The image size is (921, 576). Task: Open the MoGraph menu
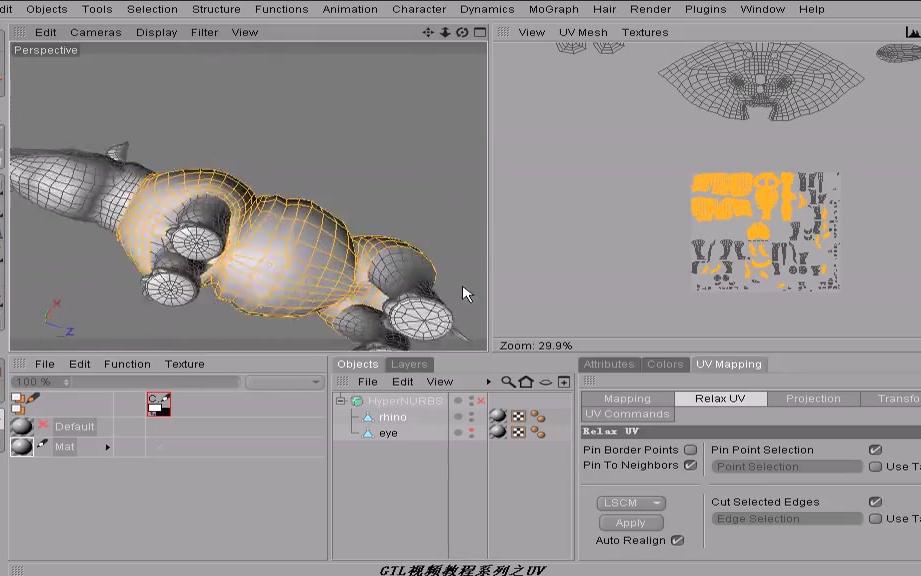click(x=554, y=9)
